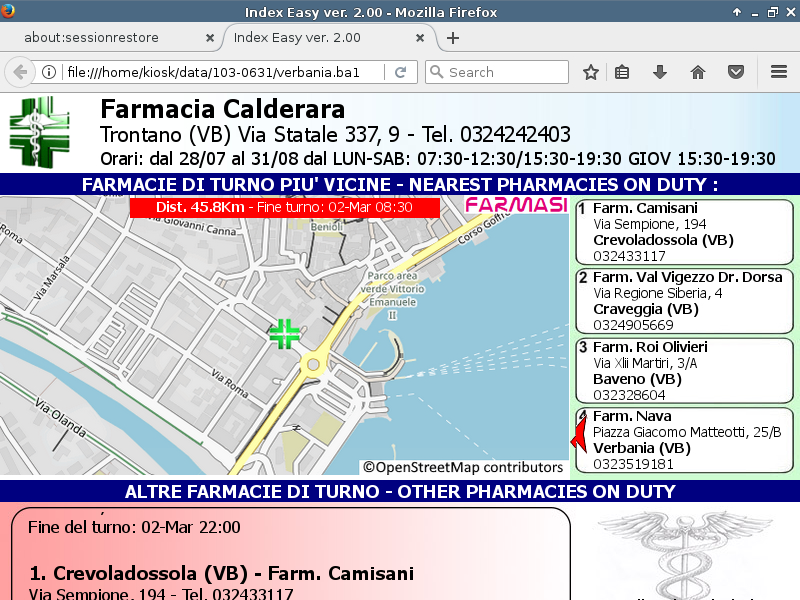Screen dimensions: 800x600
Task: Click the OpenStreetMap contributors attribution
Action: (x=463, y=467)
